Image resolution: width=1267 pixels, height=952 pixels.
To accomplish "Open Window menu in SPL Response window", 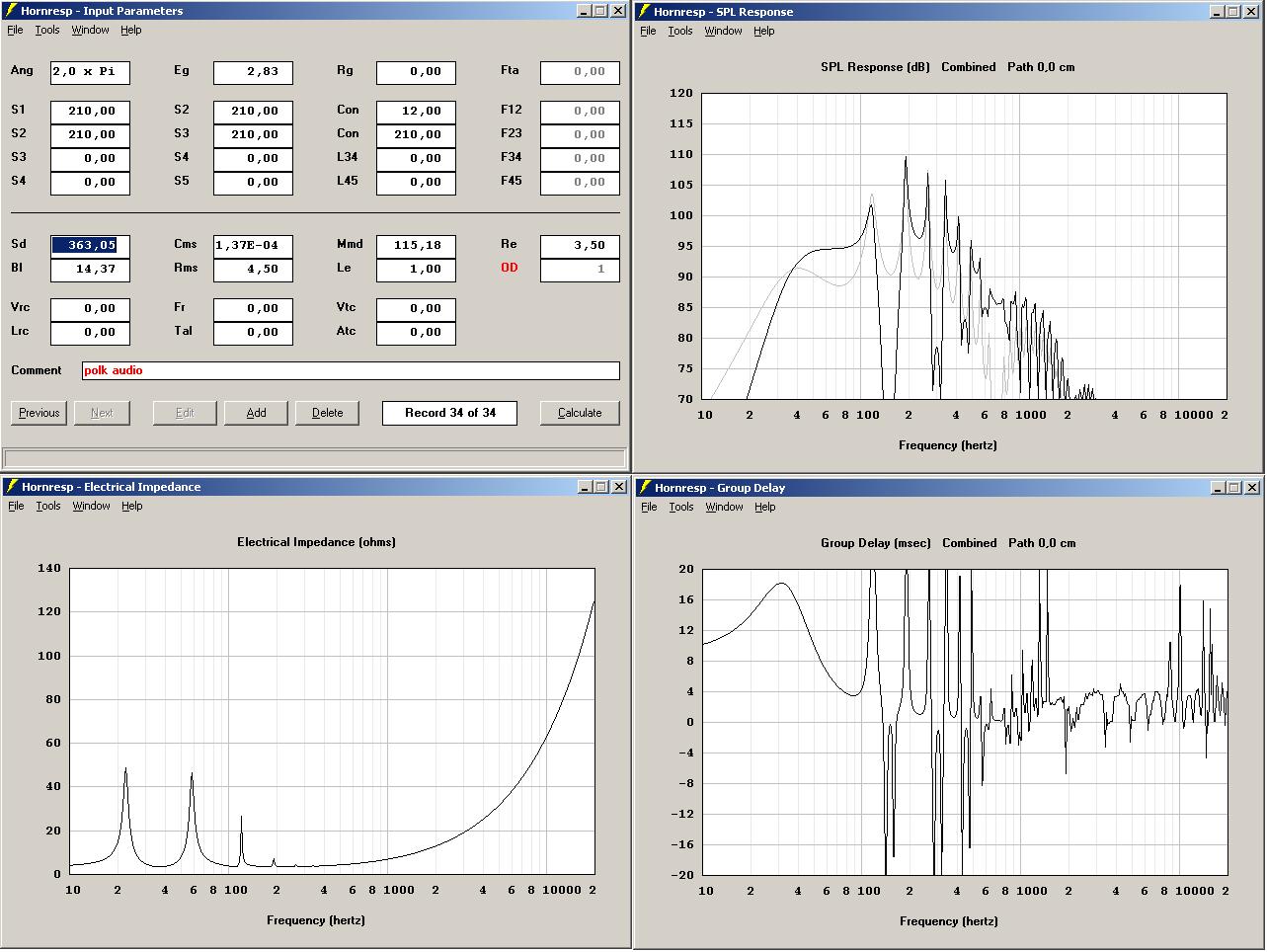I will tap(723, 31).
